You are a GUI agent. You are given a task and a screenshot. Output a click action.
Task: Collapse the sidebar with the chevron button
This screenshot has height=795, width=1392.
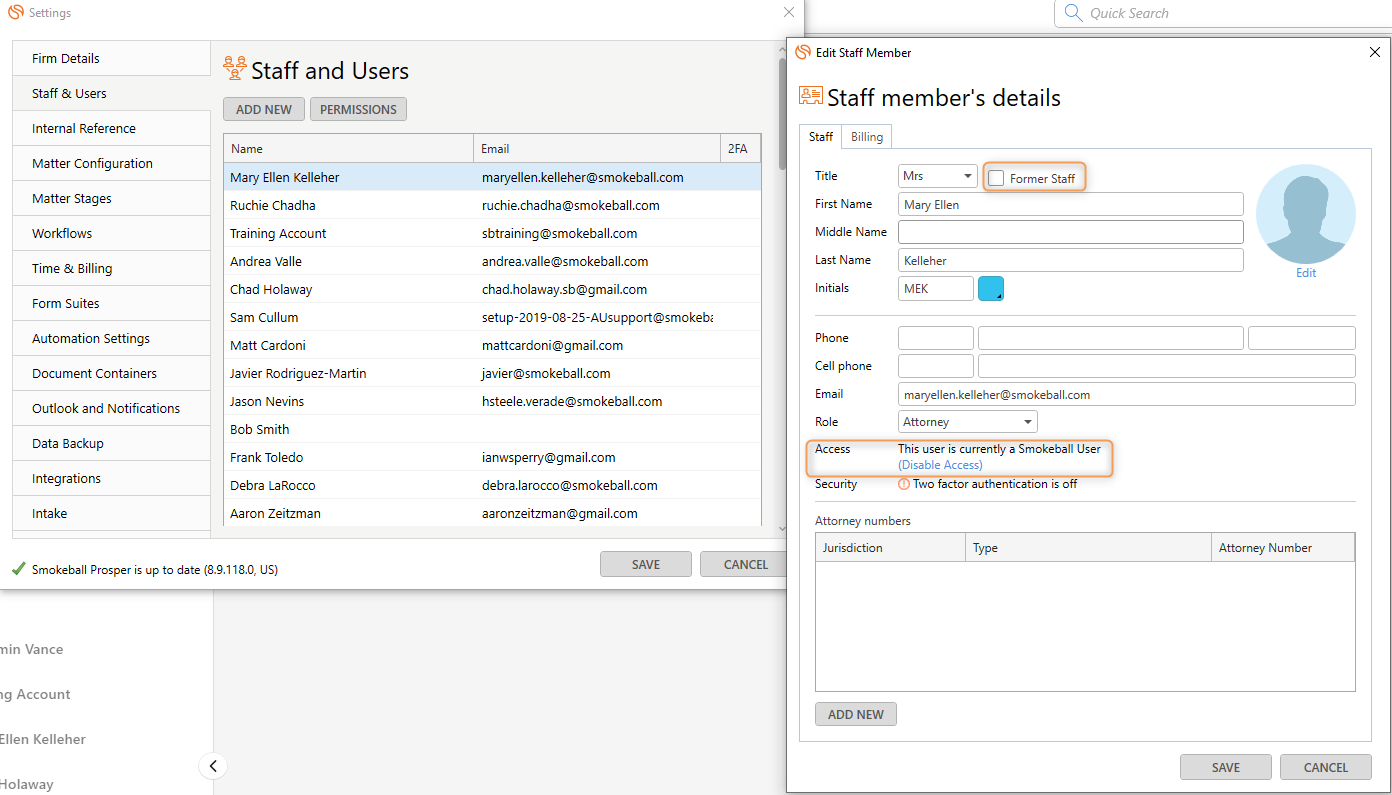213,766
